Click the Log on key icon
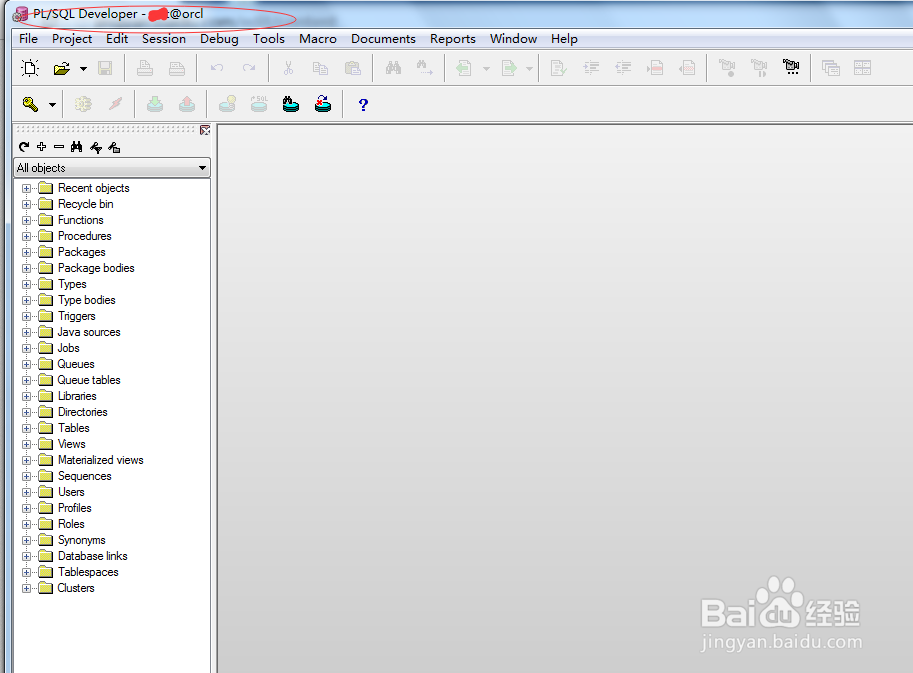 coord(30,104)
